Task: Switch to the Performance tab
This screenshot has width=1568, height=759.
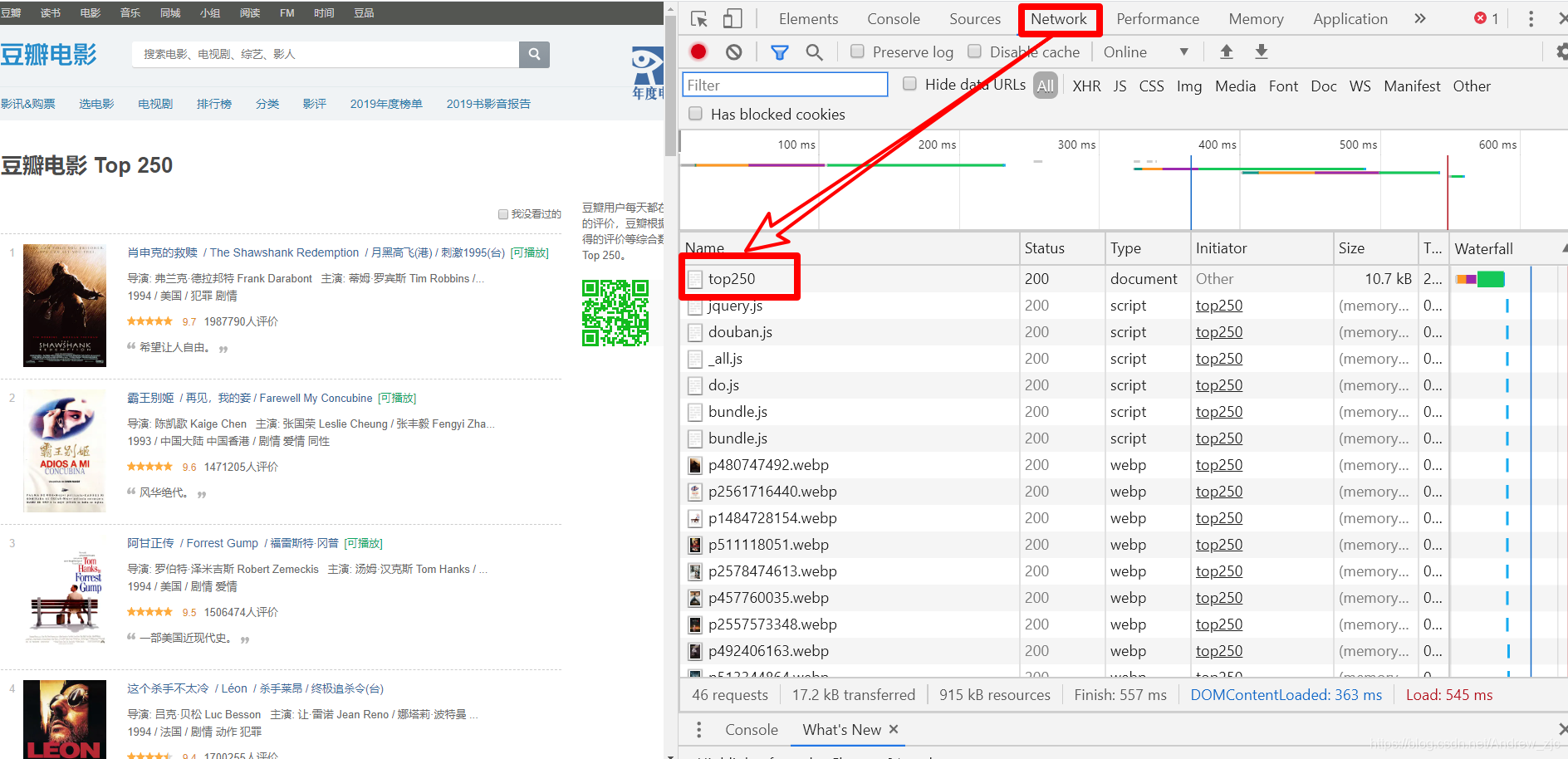Action: [1158, 19]
